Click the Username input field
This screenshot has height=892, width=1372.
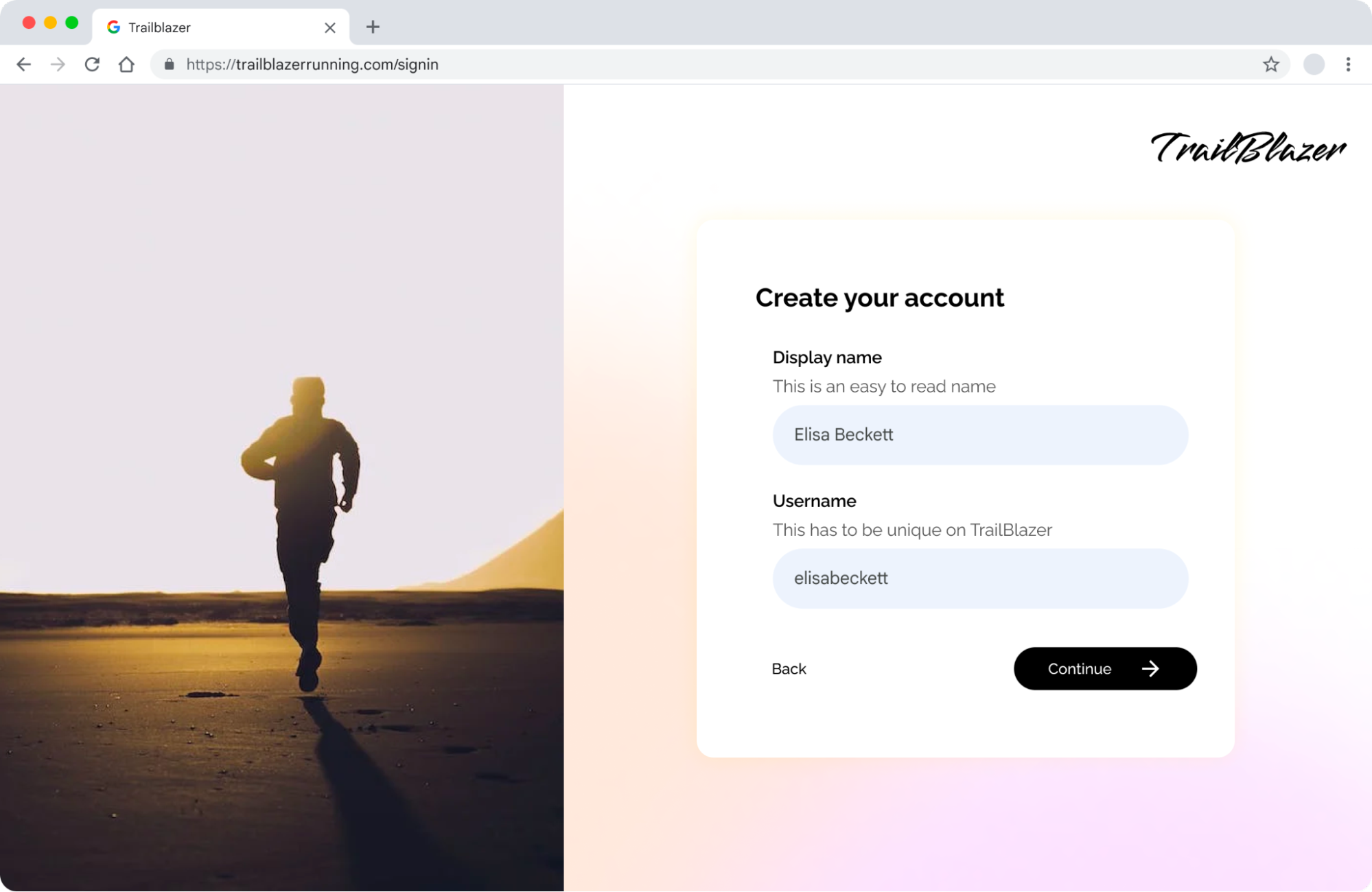(980, 578)
